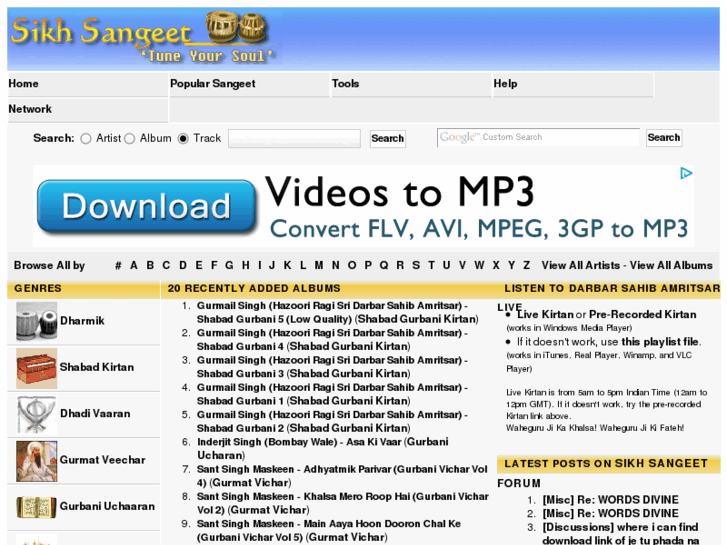The image size is (727, 545).
Task: Open second '[Misc] Re: WORDS DIVINE' post
Action: pos(611,514)
